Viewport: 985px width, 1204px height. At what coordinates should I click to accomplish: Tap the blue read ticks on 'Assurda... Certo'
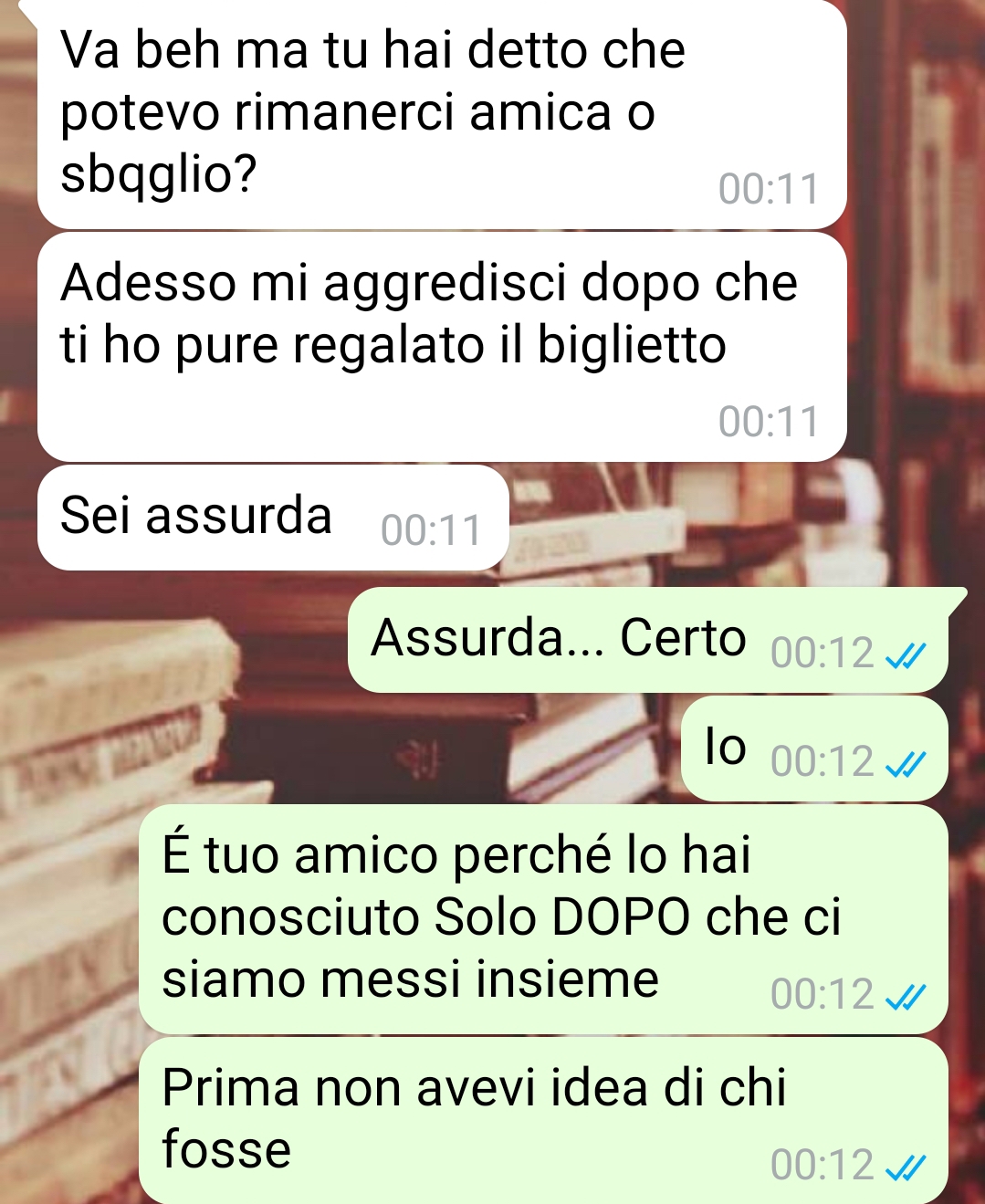[906, 655]
